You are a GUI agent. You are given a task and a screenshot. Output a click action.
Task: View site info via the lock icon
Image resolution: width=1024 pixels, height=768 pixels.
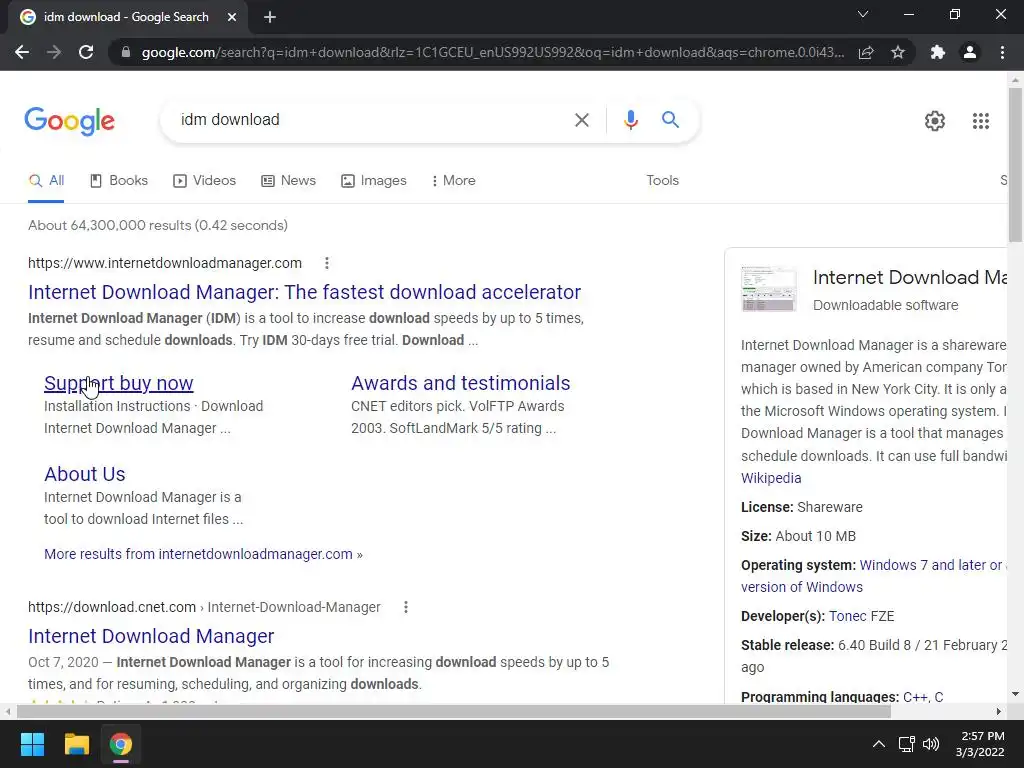(126, 52)
